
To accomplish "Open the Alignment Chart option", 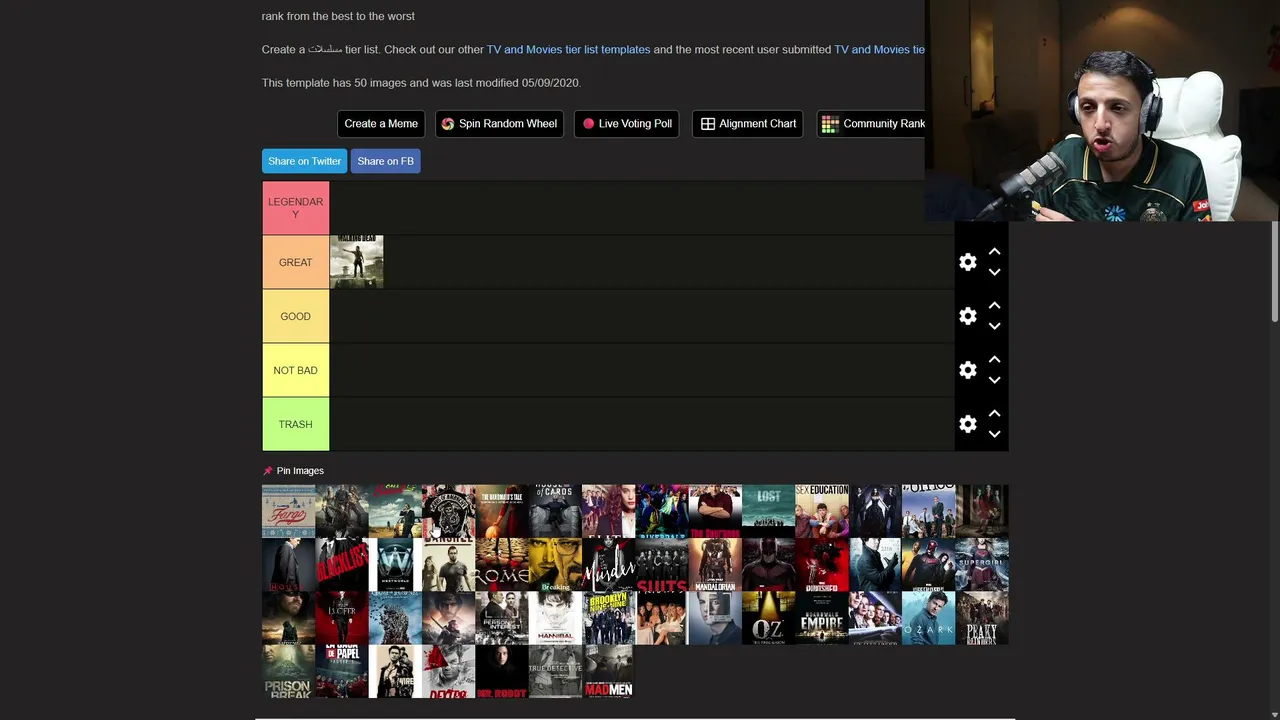I will (748, 124).
